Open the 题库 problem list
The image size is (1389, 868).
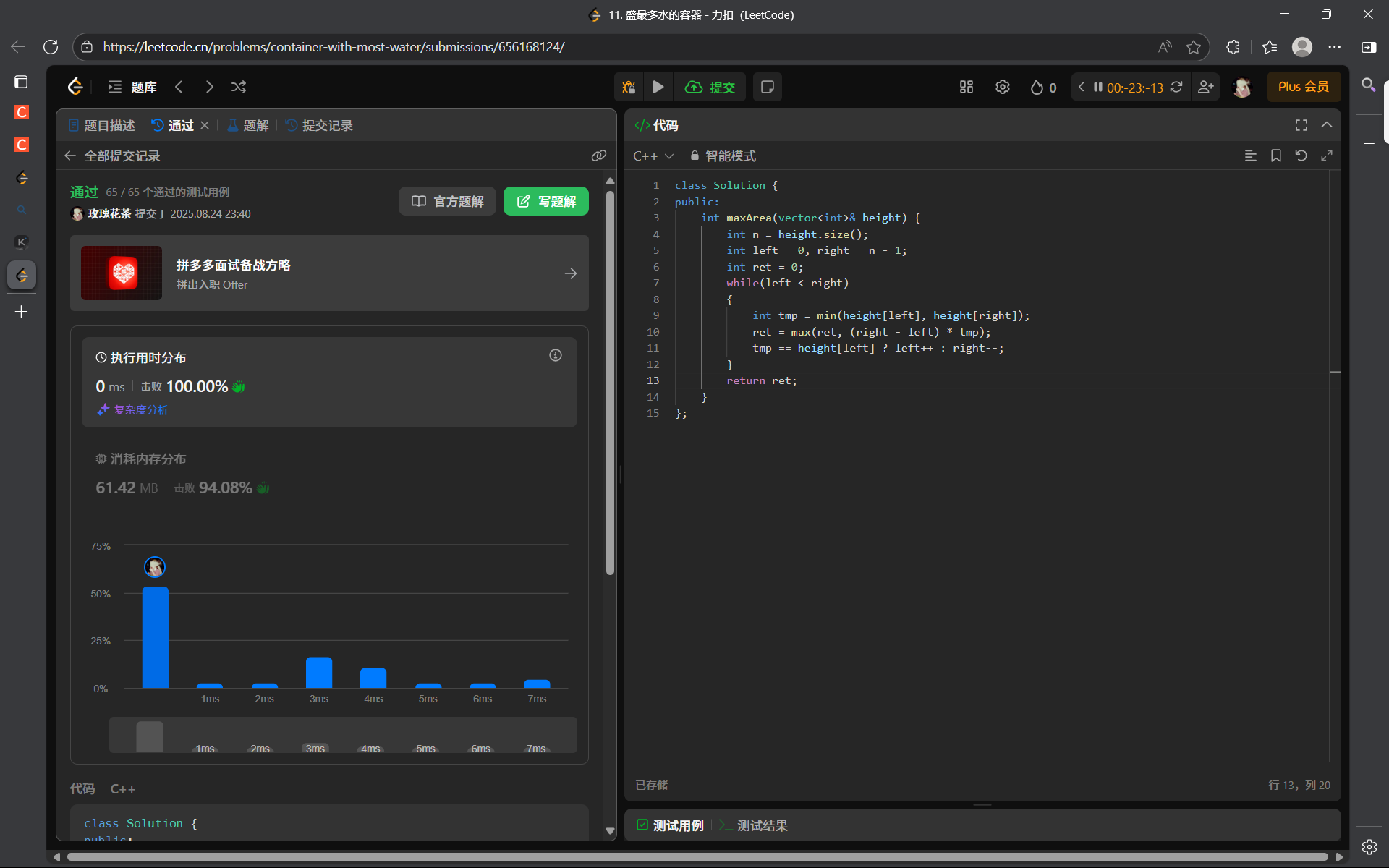[x=132, y=87]
